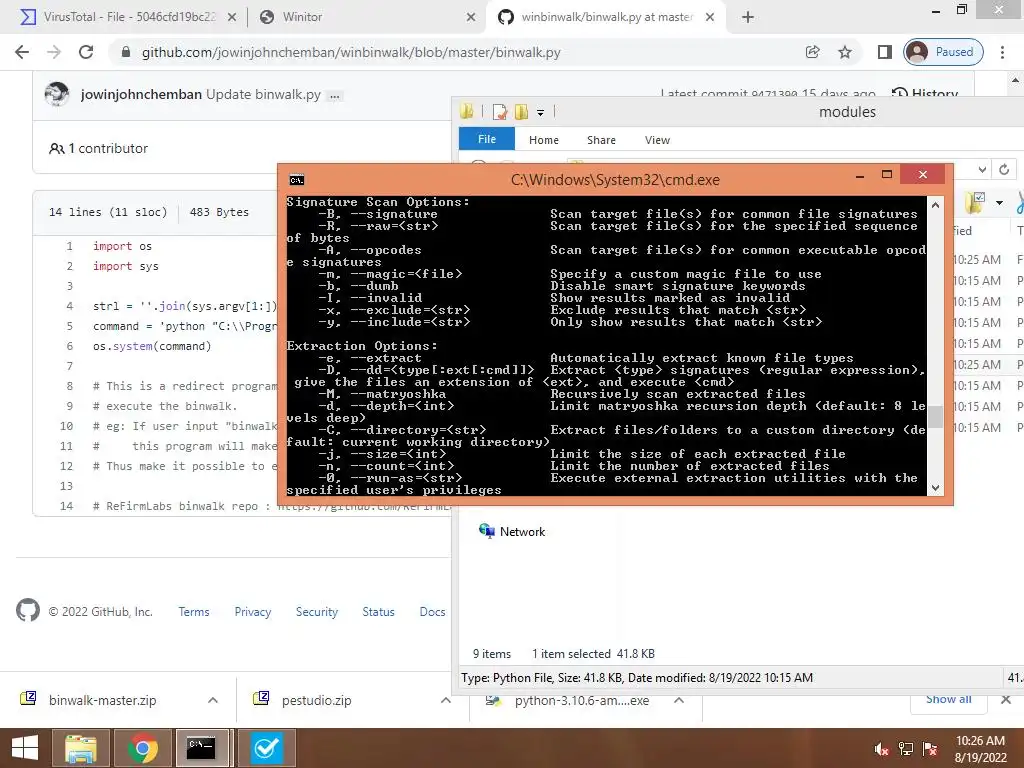Open the Chrome side panel icon

click(x=884, y=52)
